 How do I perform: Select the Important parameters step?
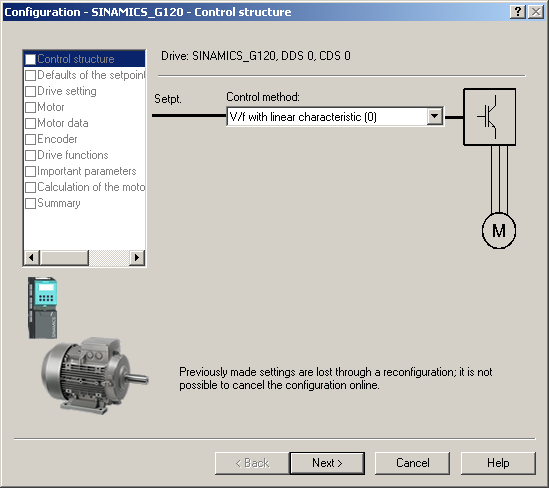pyautogui.click(x=86, y=171)
